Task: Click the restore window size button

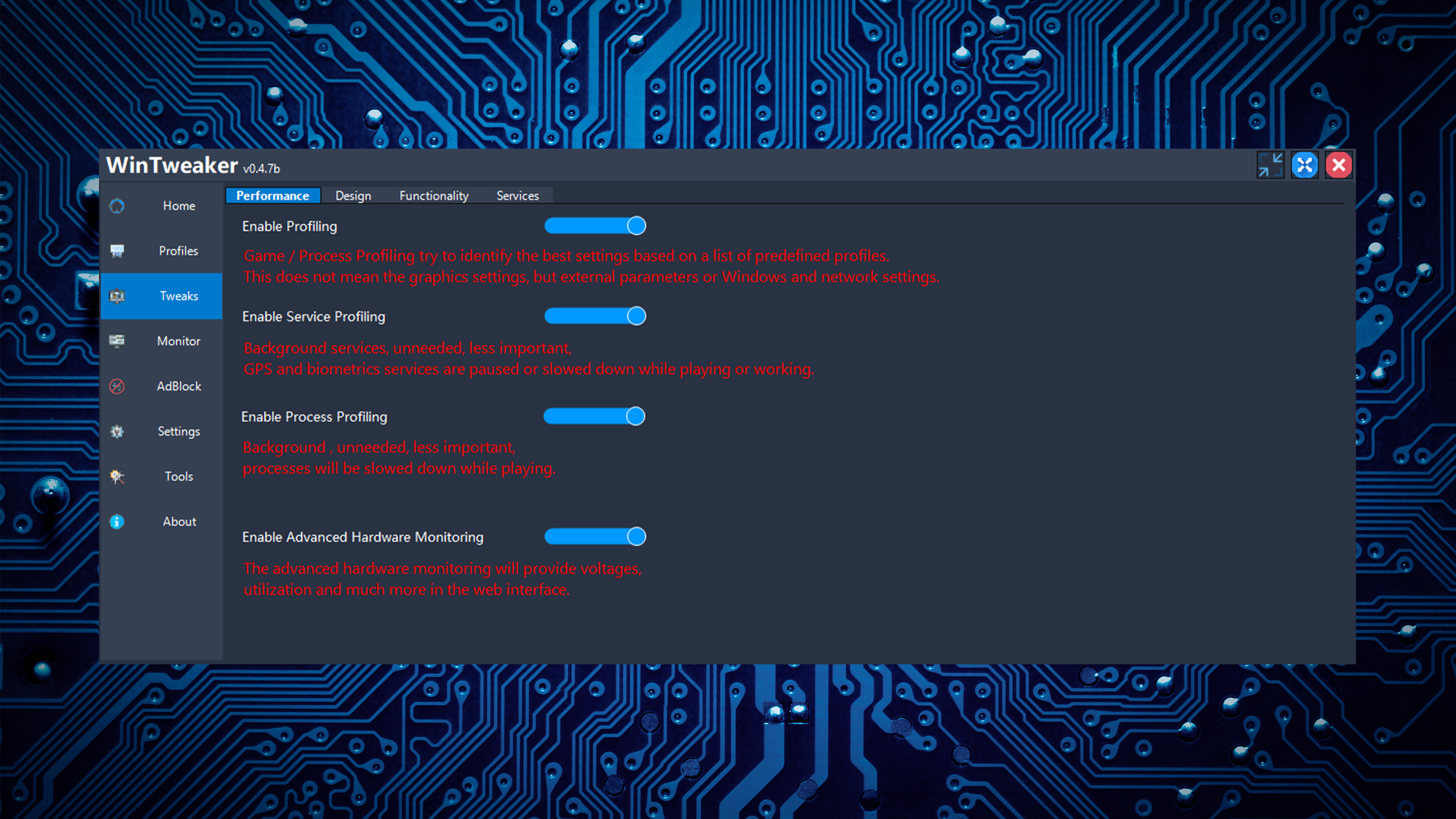Action: [x=1271, y=165]
